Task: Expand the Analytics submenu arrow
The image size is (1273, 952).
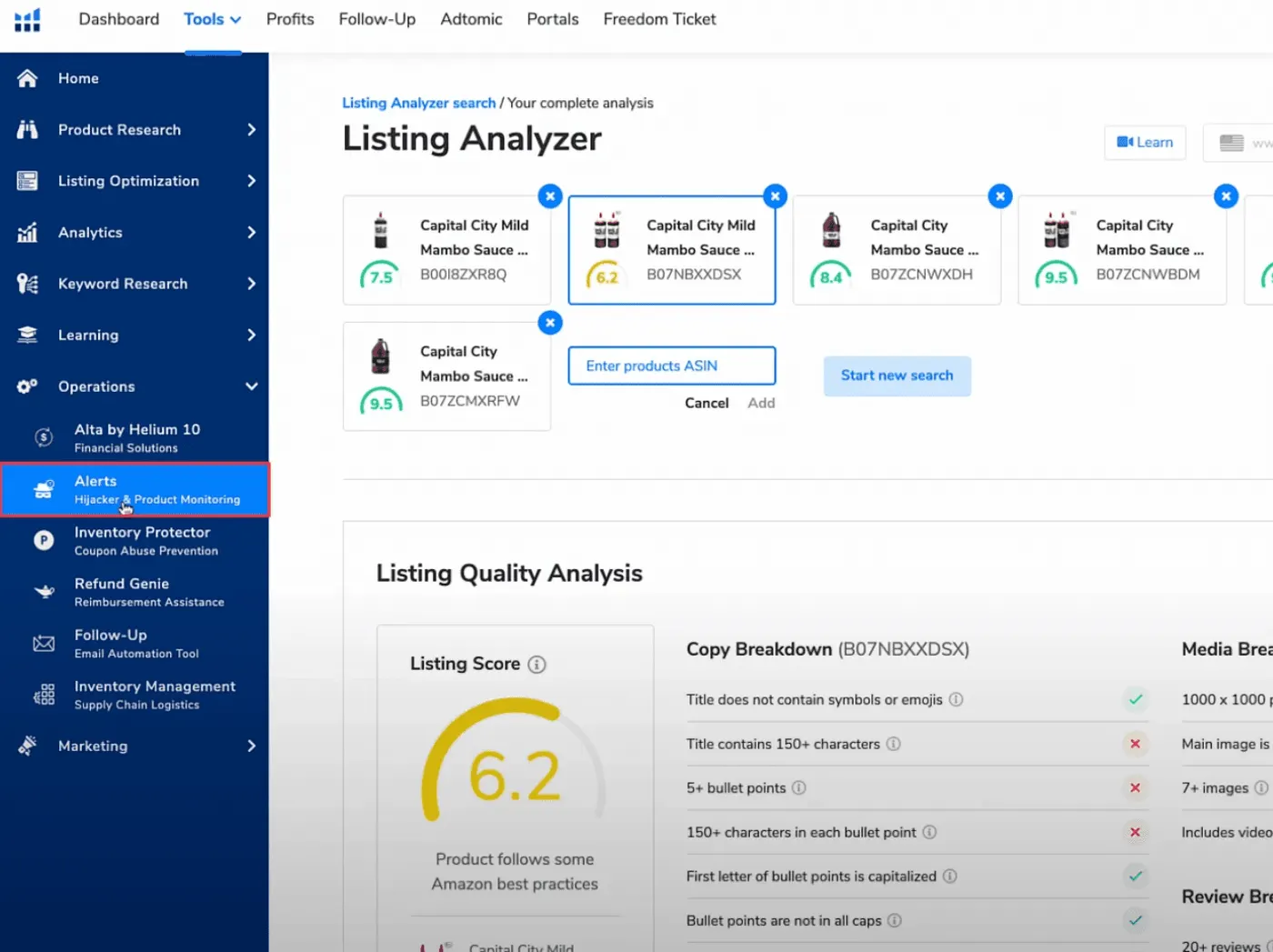Action: (x=252, y=233)
